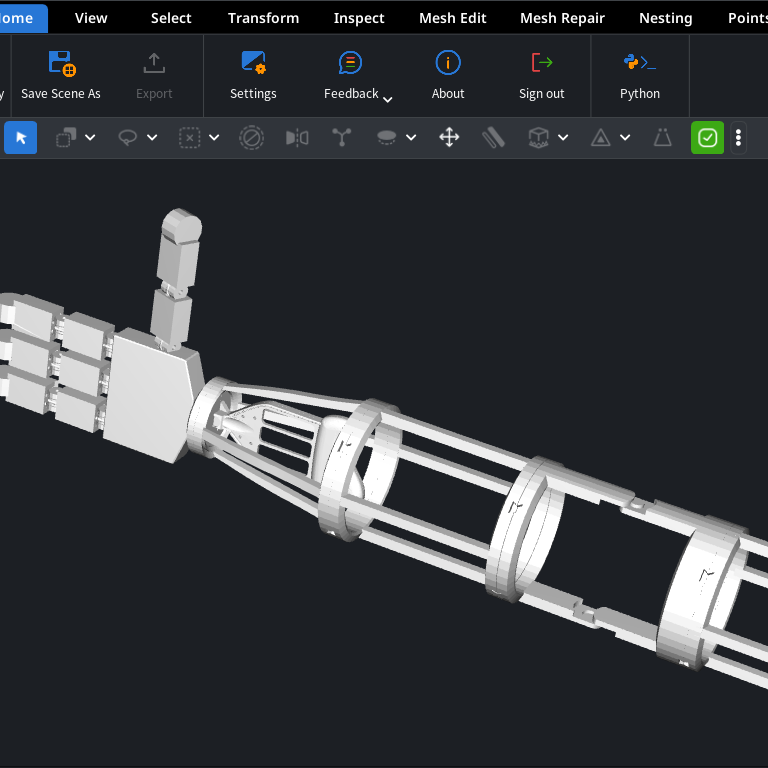Click the Sign out button
This screenshot has height=768, width=768.
click(542, 75)
